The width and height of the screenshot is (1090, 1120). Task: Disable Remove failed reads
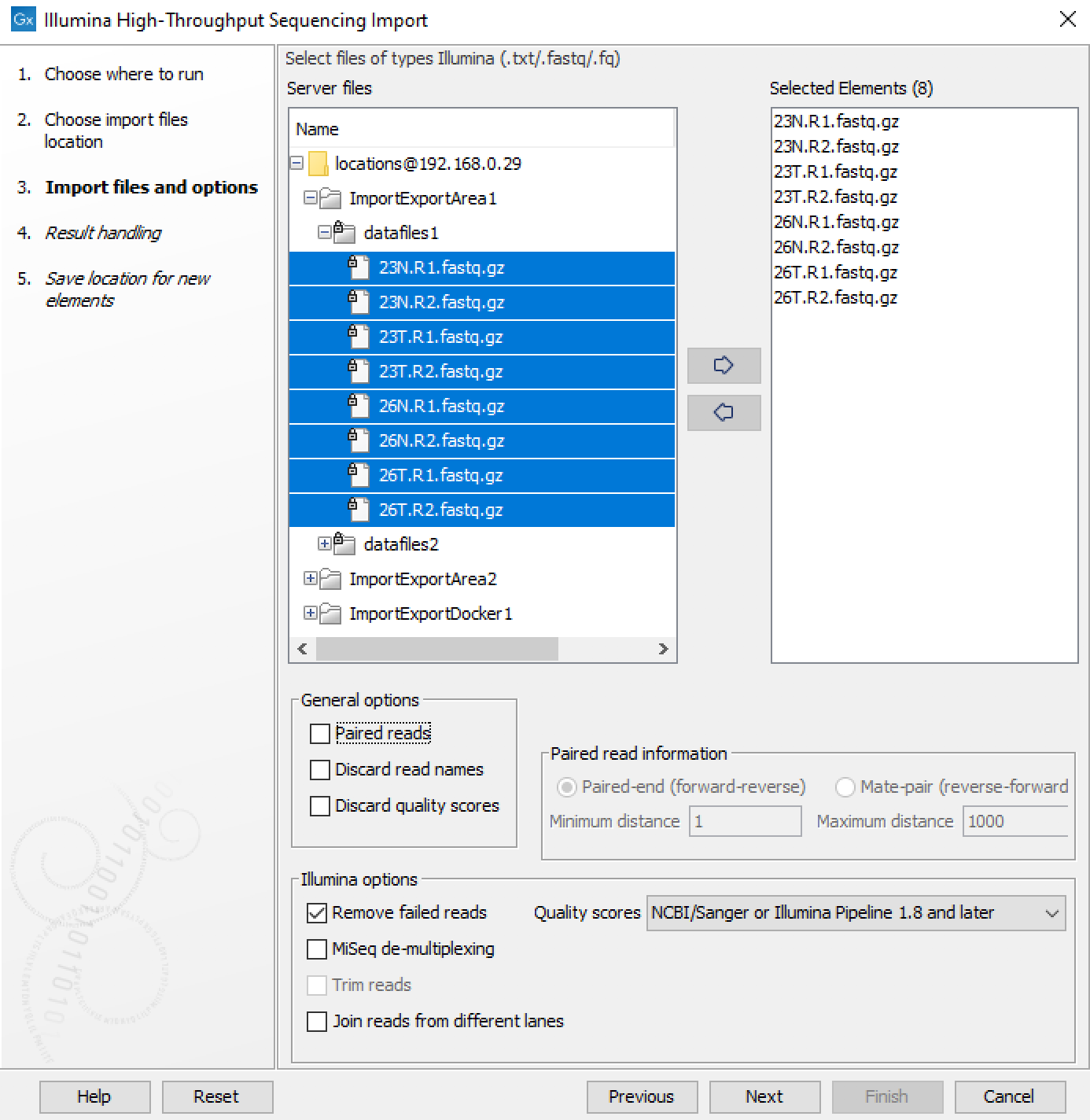[316, 913]
